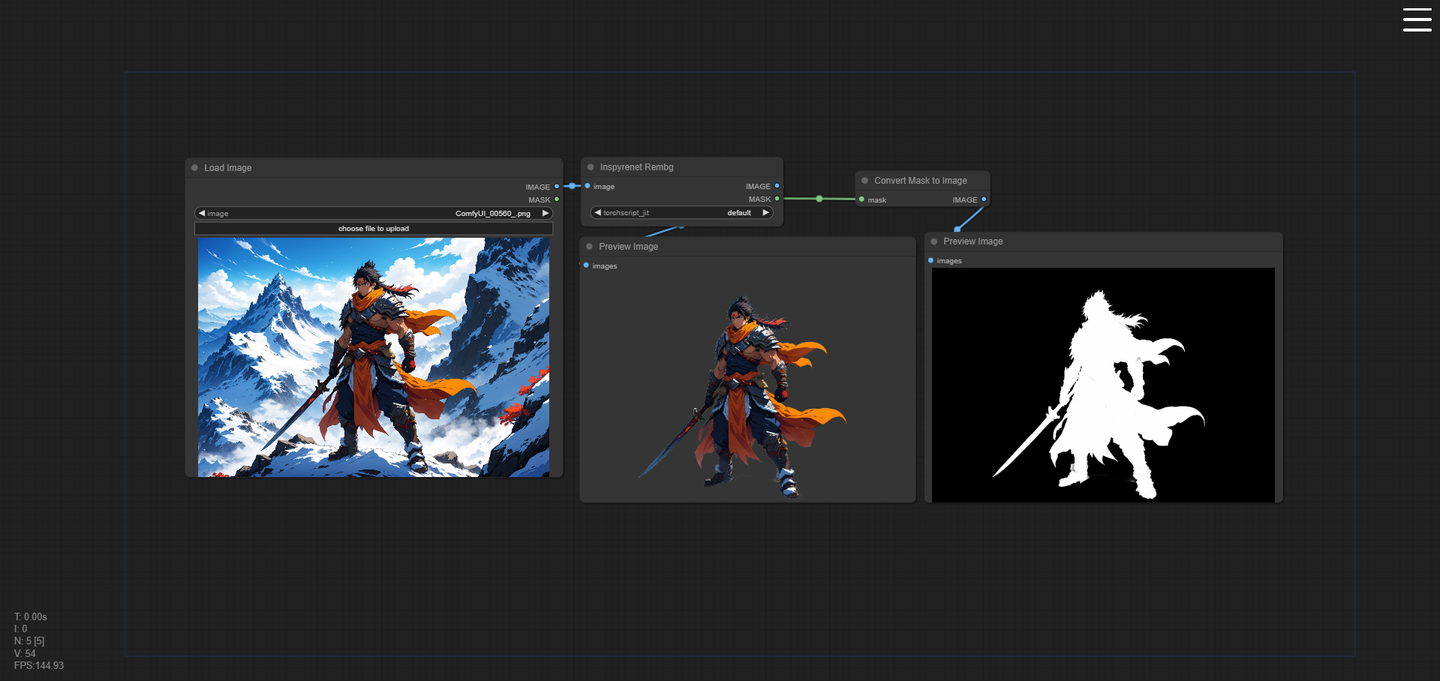Collapse the Inspyrenet Rembg node via its dot
The height and width of the screenshot is (681, 1440).
[591, 167]
